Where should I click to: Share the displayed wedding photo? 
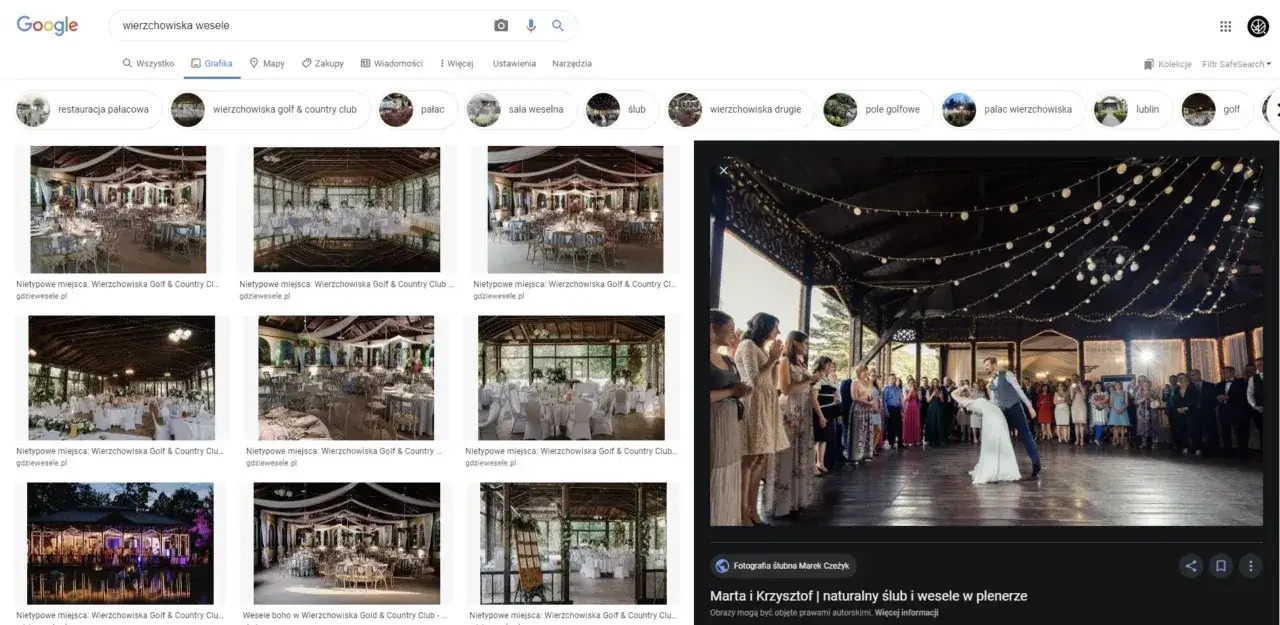(x=1190, y=565)
